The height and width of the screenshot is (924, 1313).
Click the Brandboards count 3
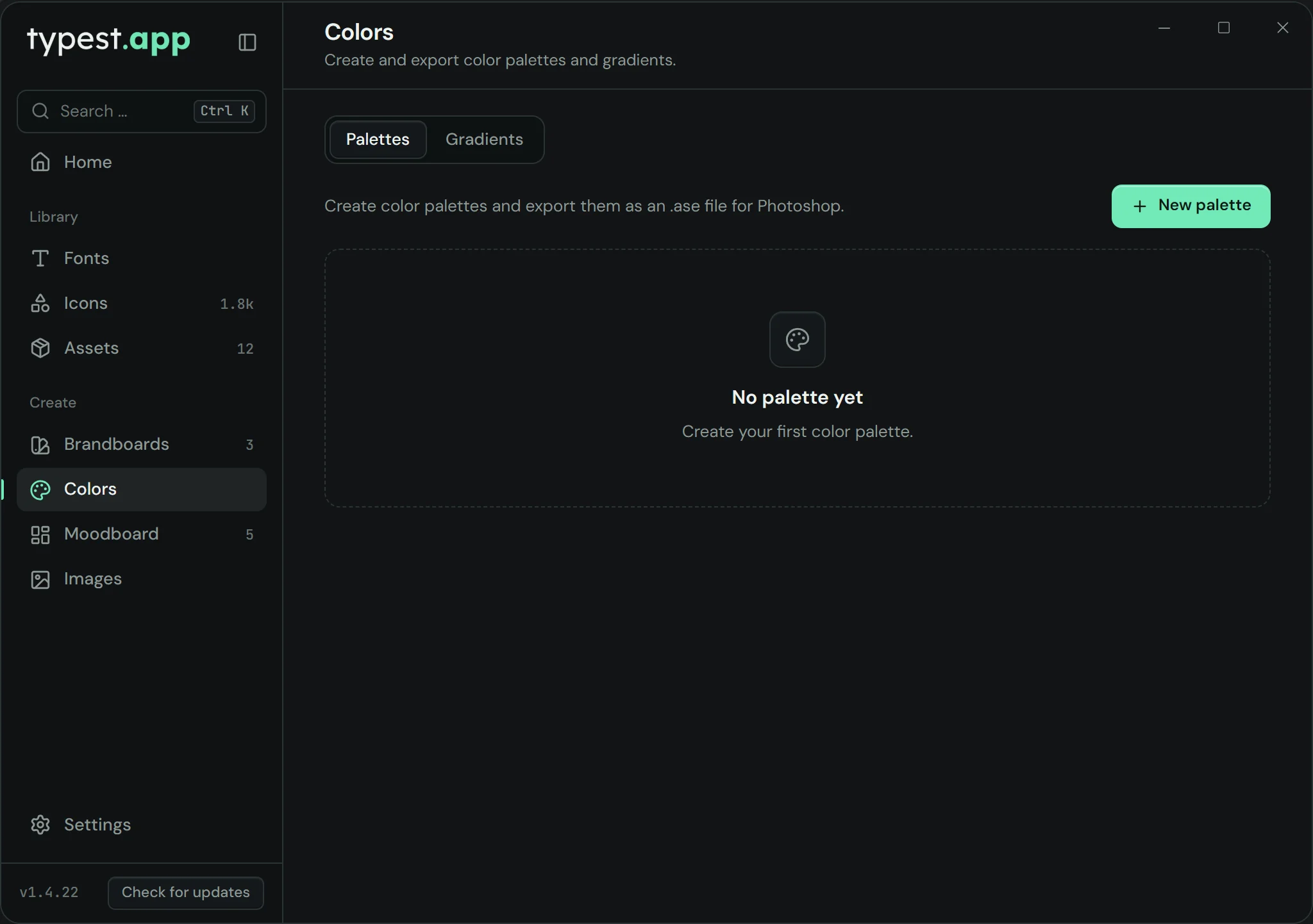click(249, 445)
